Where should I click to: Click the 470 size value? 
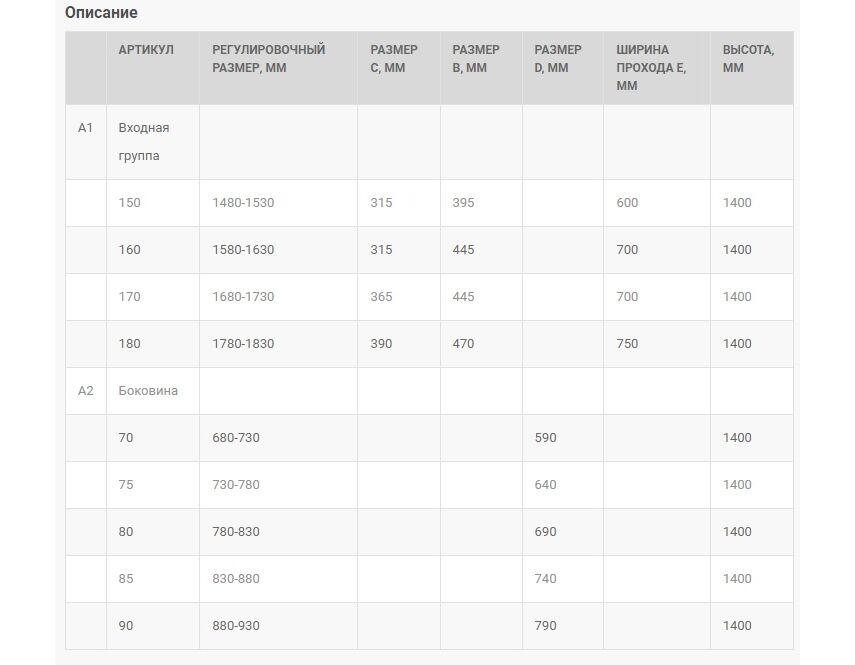coord(463,344)
